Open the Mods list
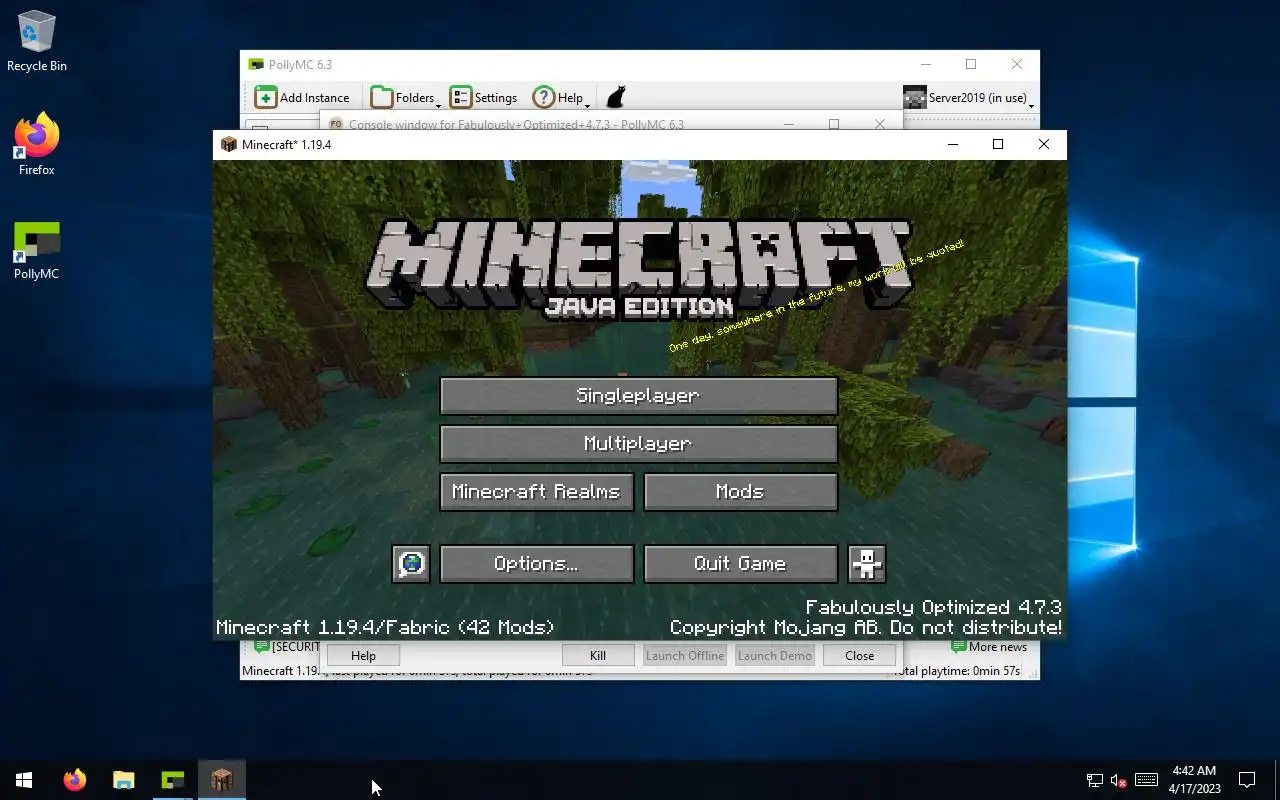 [x=740, y=491]
